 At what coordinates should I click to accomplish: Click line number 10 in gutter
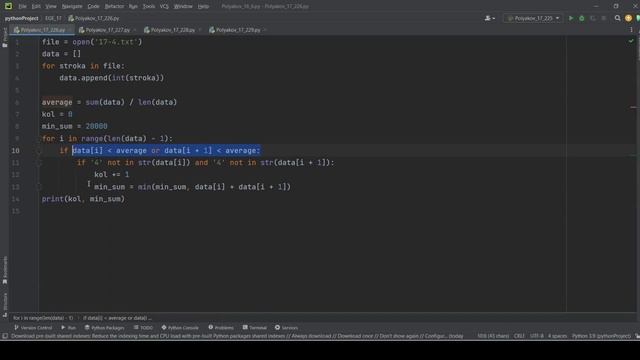pos(16,151)
